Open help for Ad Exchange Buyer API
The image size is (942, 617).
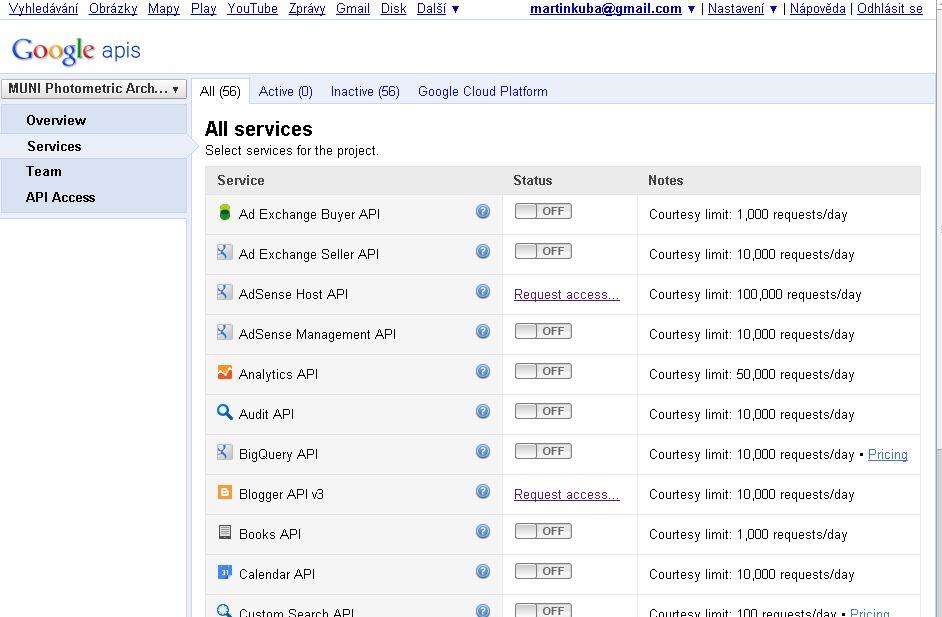(x=483, y=211)
